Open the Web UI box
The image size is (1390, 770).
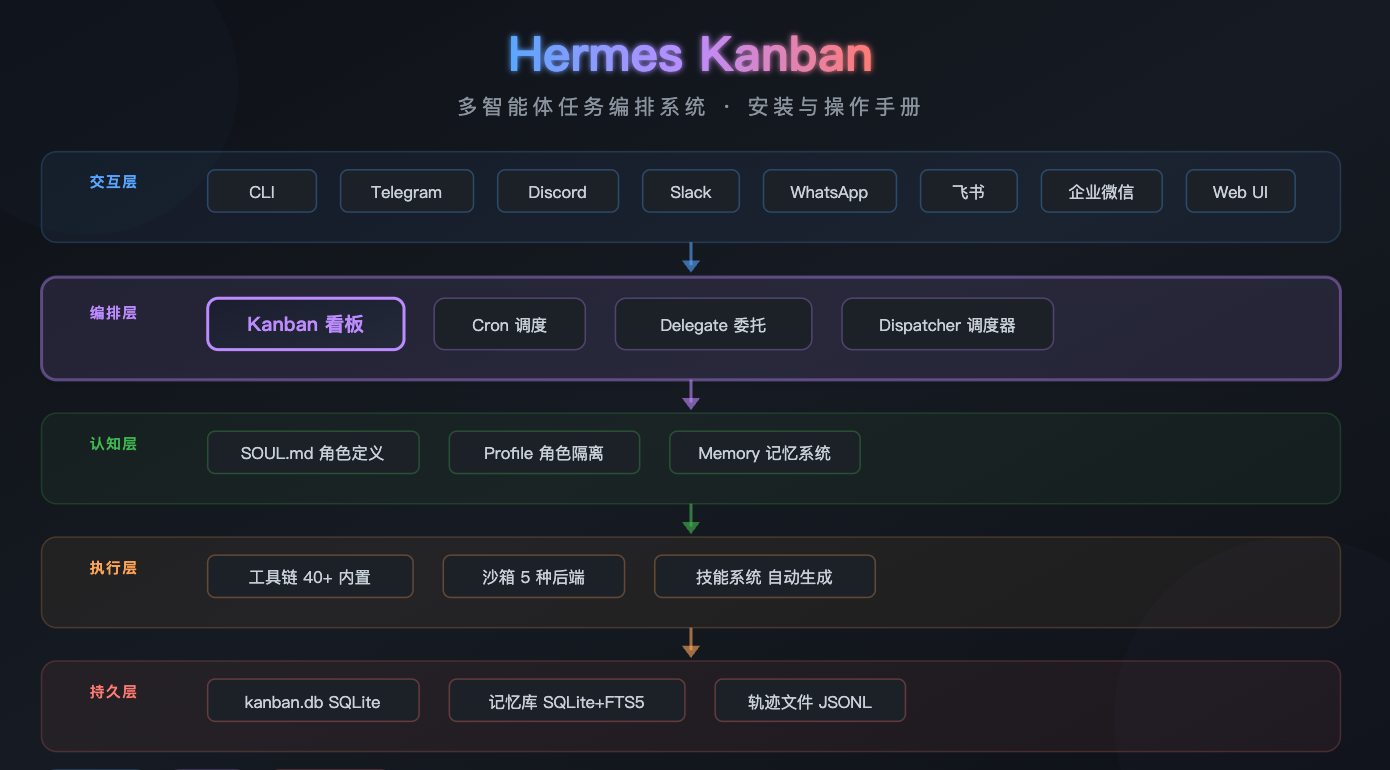click(x=1240, y=191)
